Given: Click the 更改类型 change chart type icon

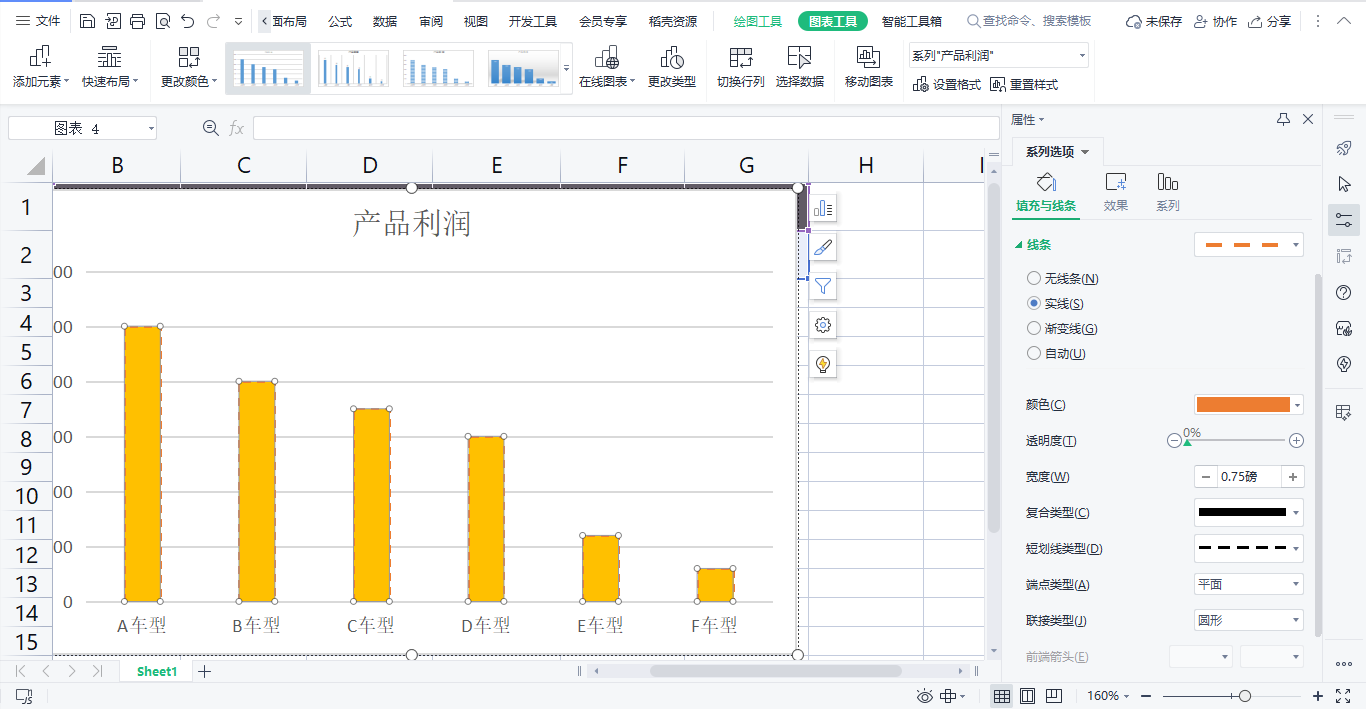Looking at the screenshot, I should 672,57.
